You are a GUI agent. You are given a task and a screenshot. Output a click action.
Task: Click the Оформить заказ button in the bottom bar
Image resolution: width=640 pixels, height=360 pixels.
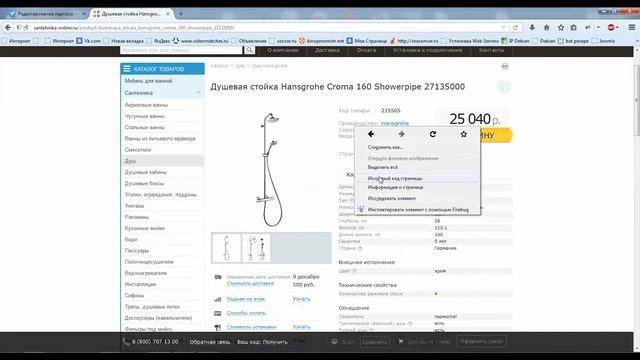pyautogui.click(x=481, y=341)
